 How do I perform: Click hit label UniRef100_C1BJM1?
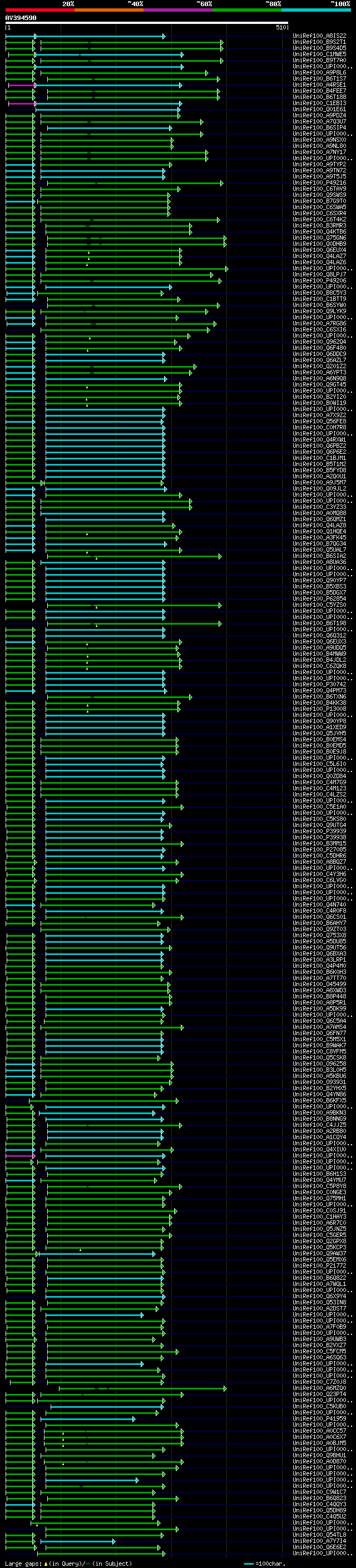tap(319, 458)
